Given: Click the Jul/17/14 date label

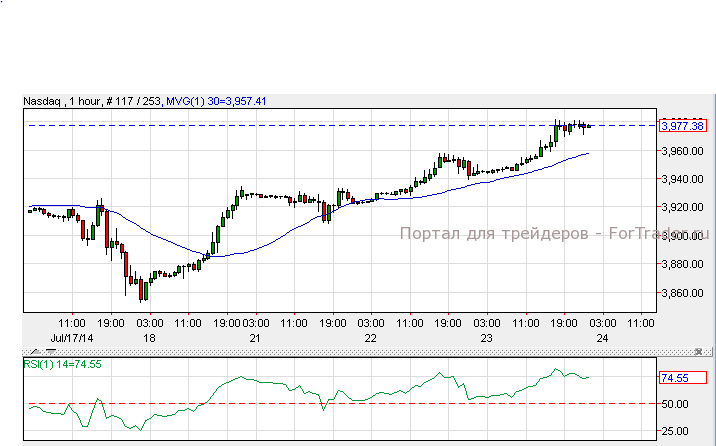Looking at the screenshot, I should pos(72,338).
